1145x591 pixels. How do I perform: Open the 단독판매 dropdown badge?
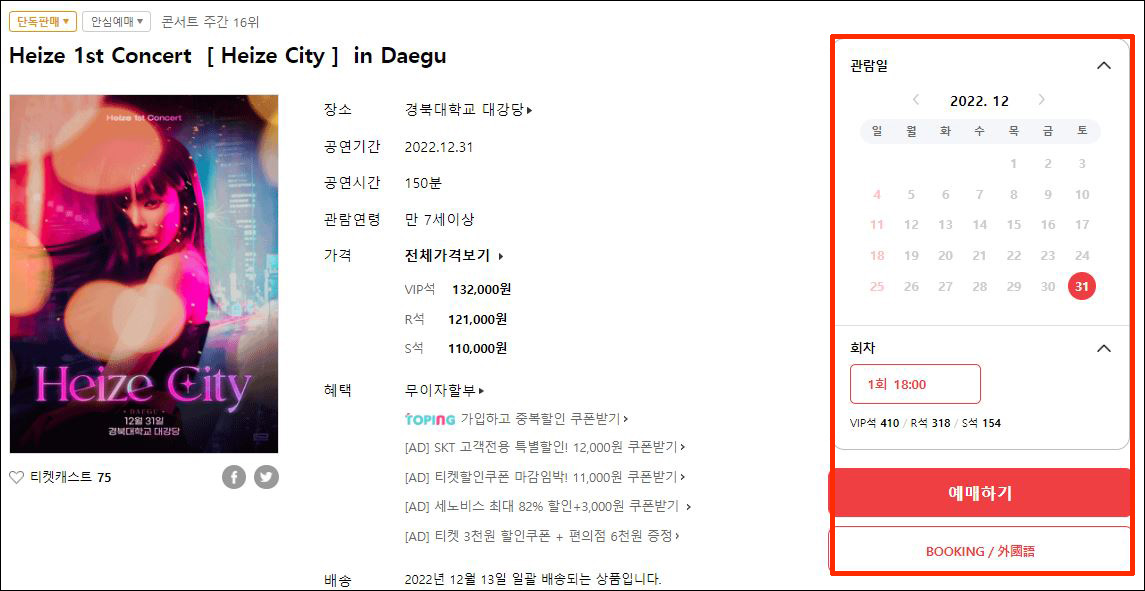[42, 21]
